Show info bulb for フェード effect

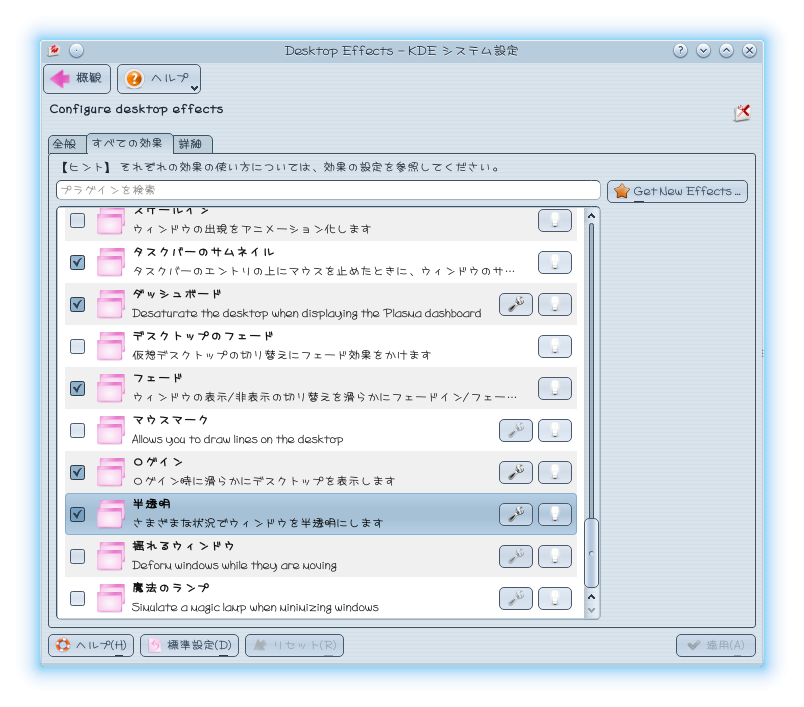click(555, 389)
